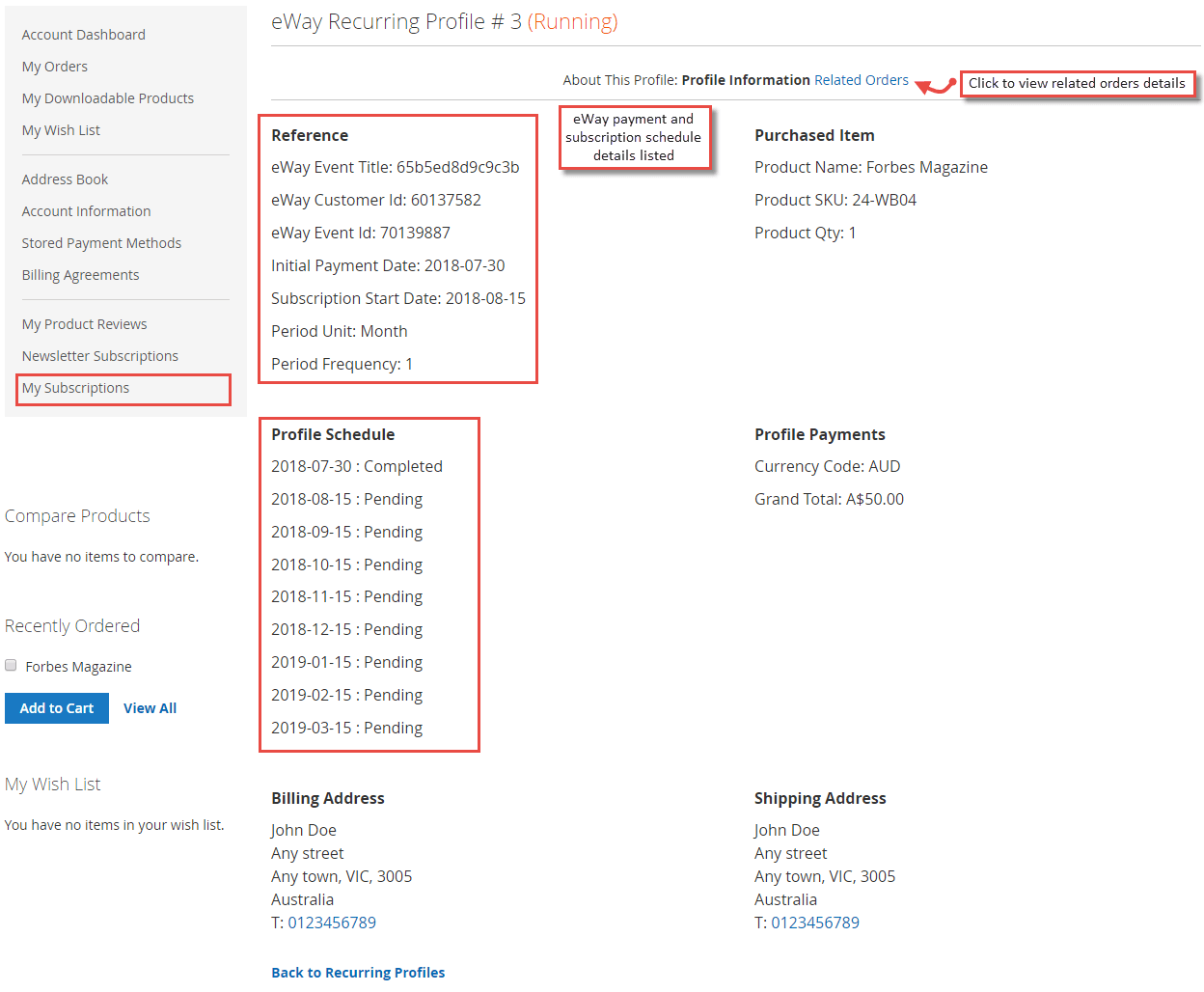Open My Product Reviews
Screen dimensions: 1204x992
(84, 323)
